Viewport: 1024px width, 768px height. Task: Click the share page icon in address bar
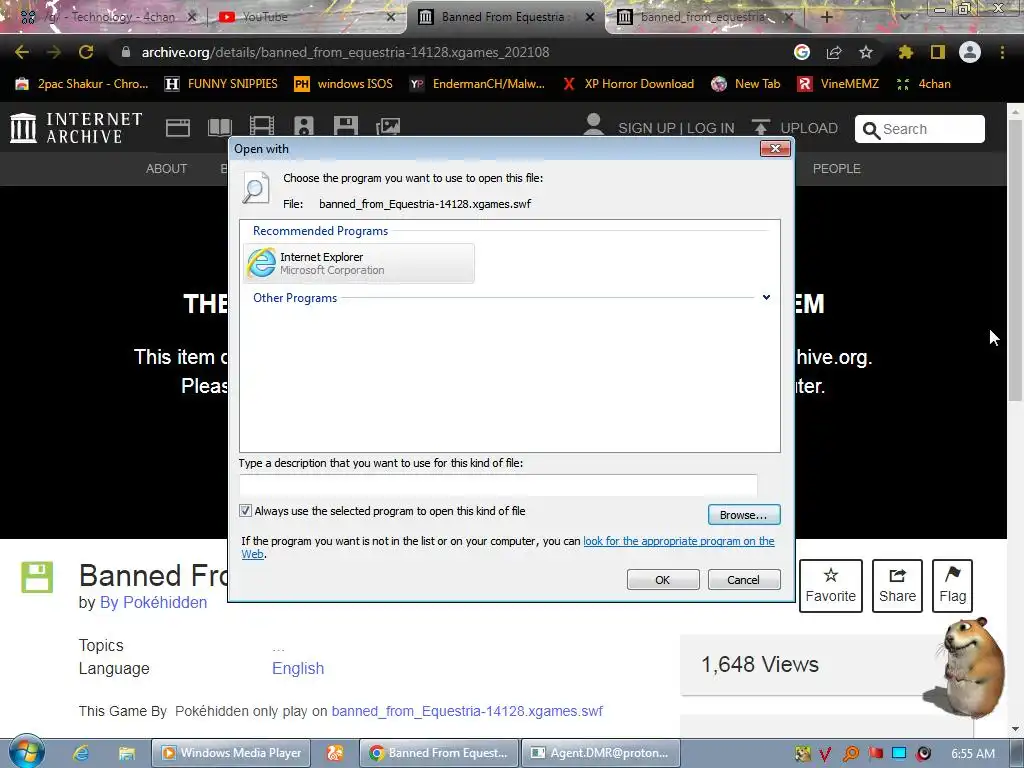(x=834, y=52)
